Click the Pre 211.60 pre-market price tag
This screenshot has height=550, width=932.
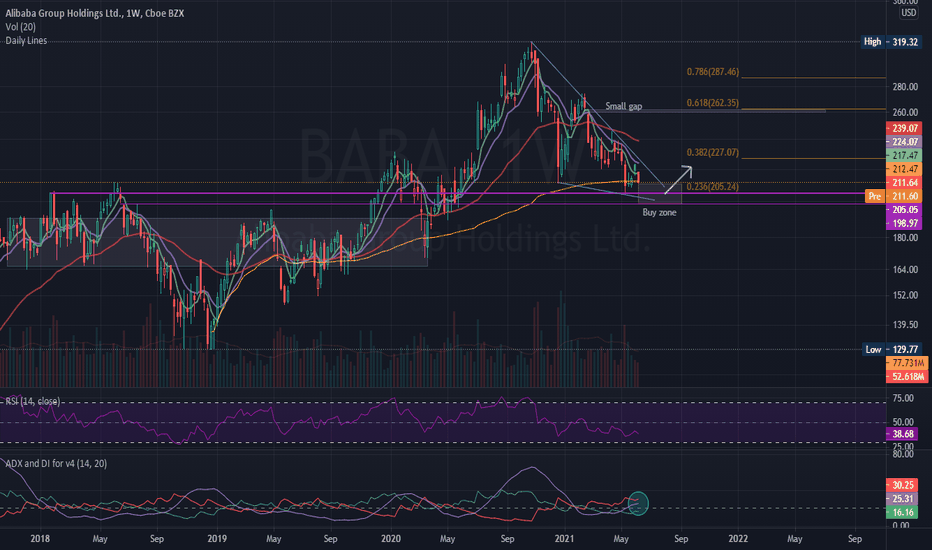point(893,196)
